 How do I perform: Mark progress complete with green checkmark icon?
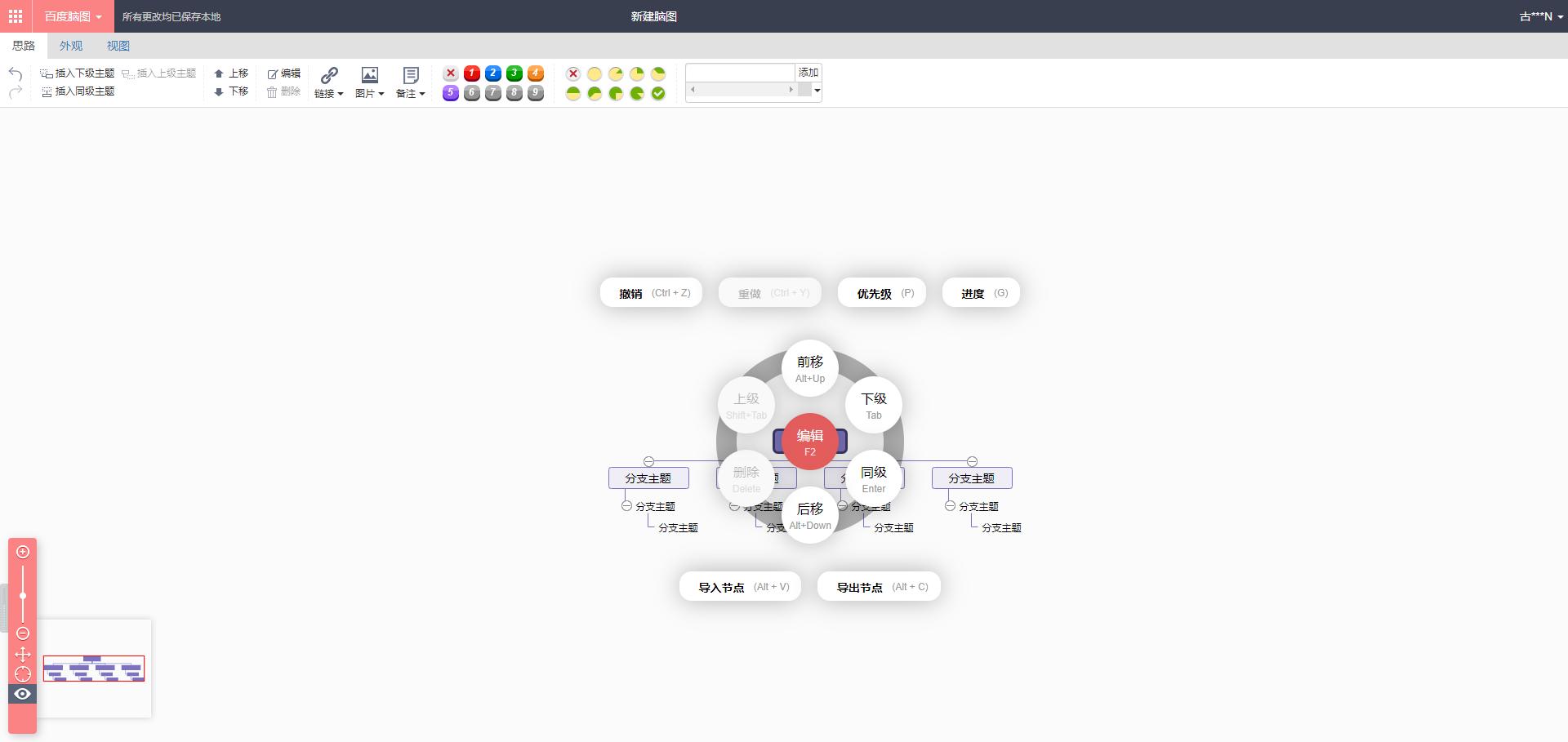pos(657,93)
